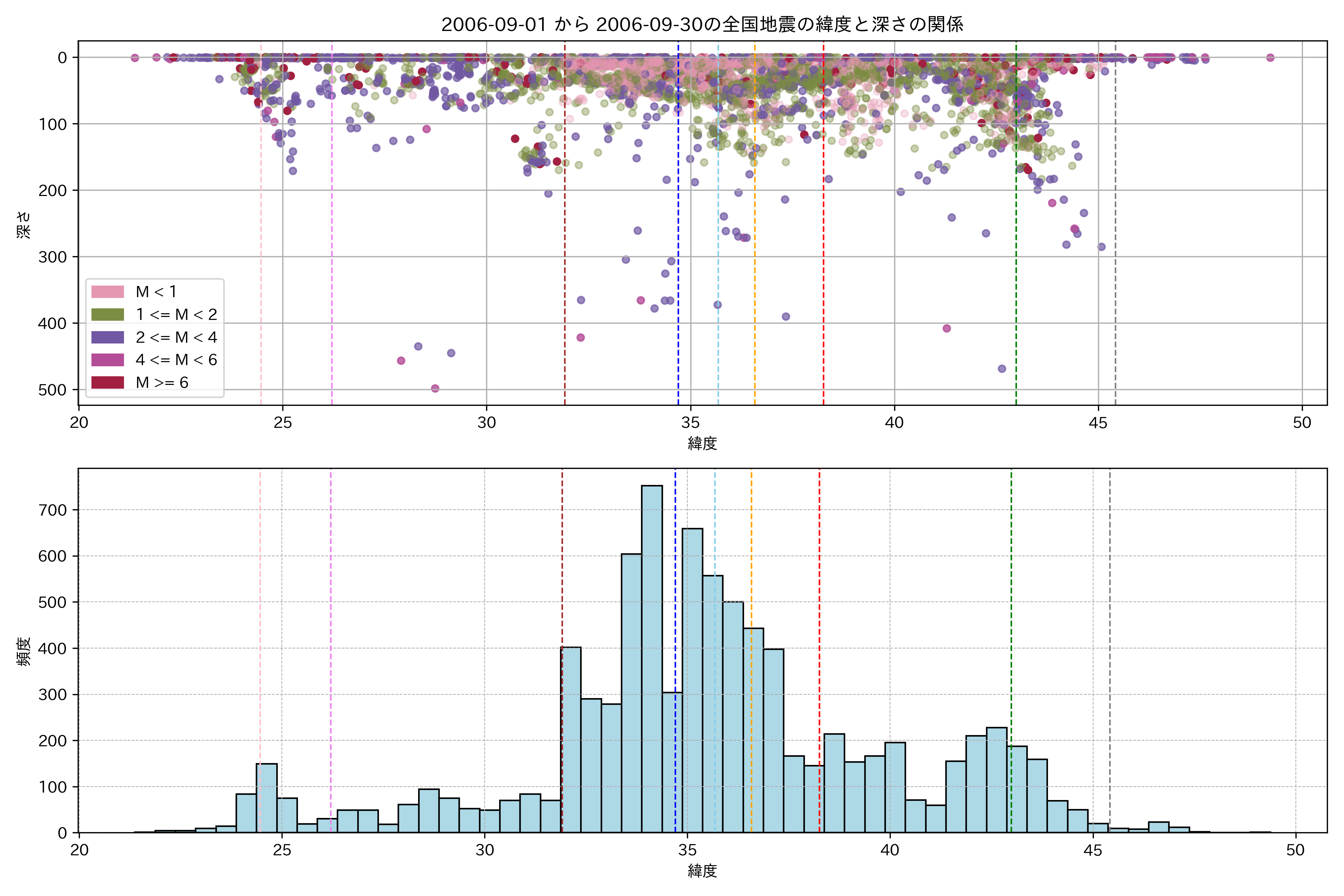Image resolution: width=1344 pixels, height=896 pixels.
Task: Click the 緯度 label under the scatter plot
Action: coord(702,443)
